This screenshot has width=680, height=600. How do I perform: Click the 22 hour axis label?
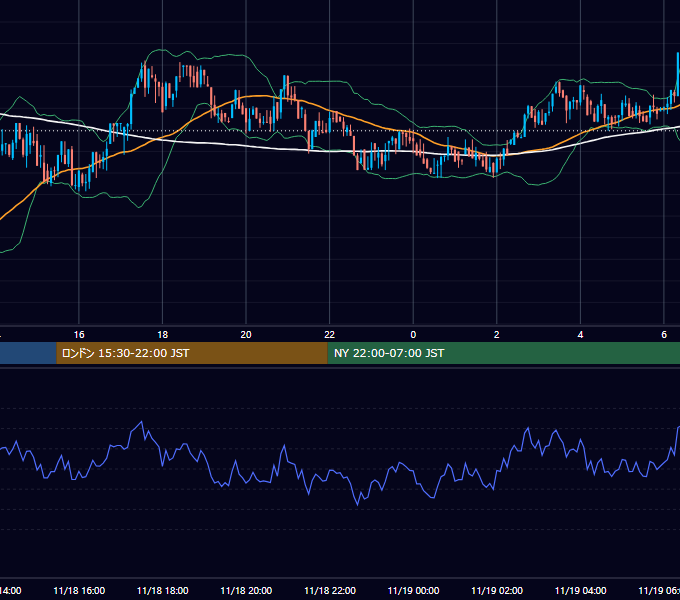point(330,335)
